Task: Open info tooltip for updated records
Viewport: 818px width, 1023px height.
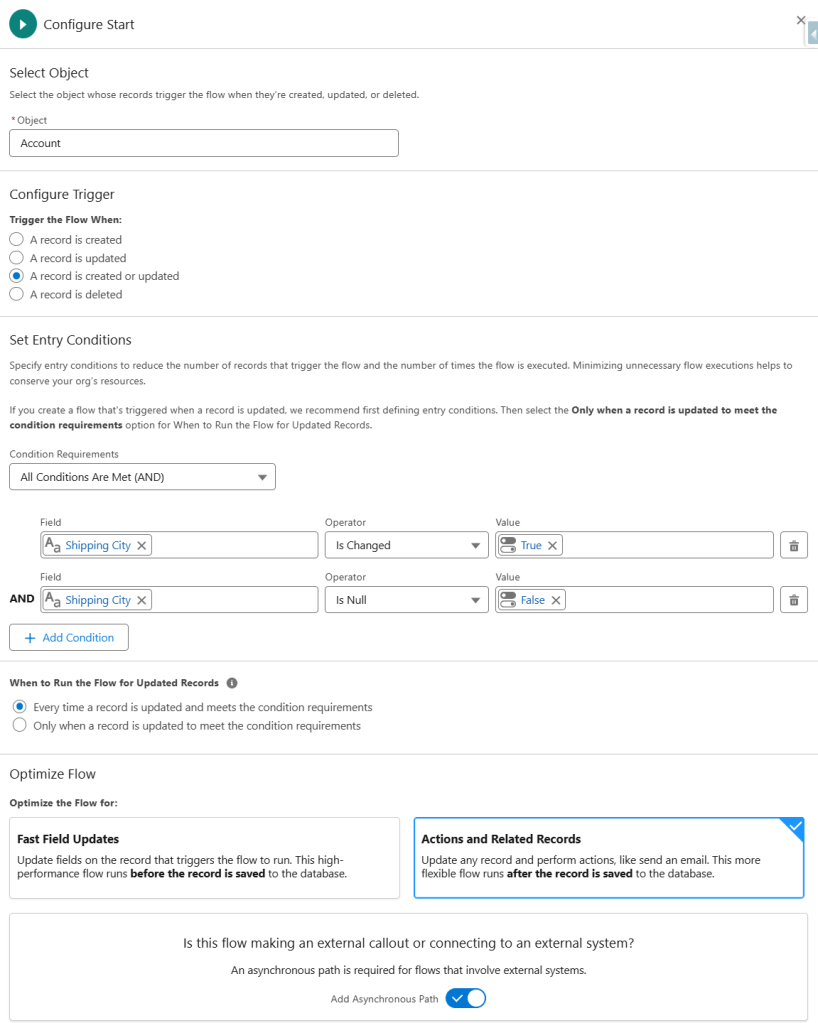Action: click(x=232, y=683)
